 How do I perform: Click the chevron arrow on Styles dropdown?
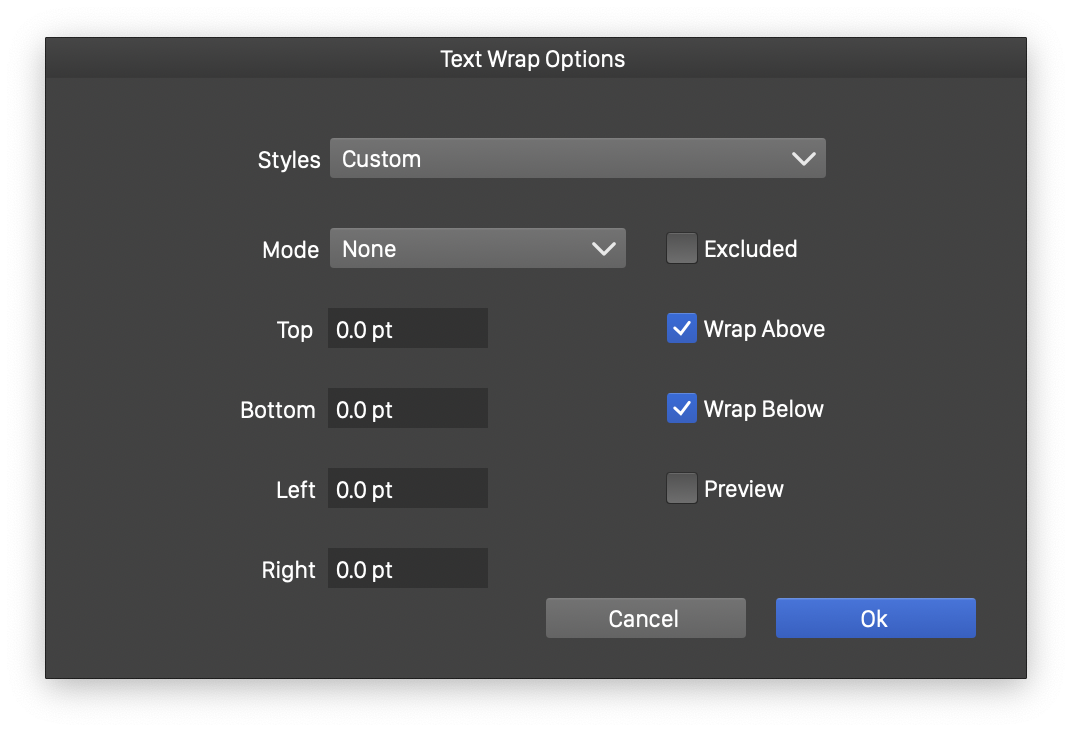click(803, 159)
